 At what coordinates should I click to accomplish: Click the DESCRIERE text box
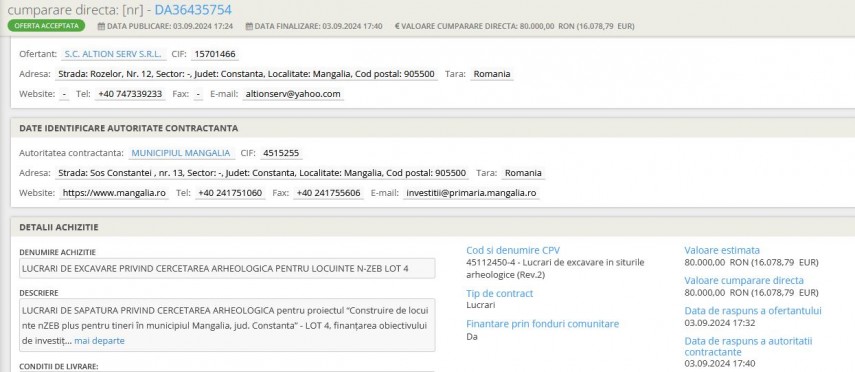(x=227, y=325)
